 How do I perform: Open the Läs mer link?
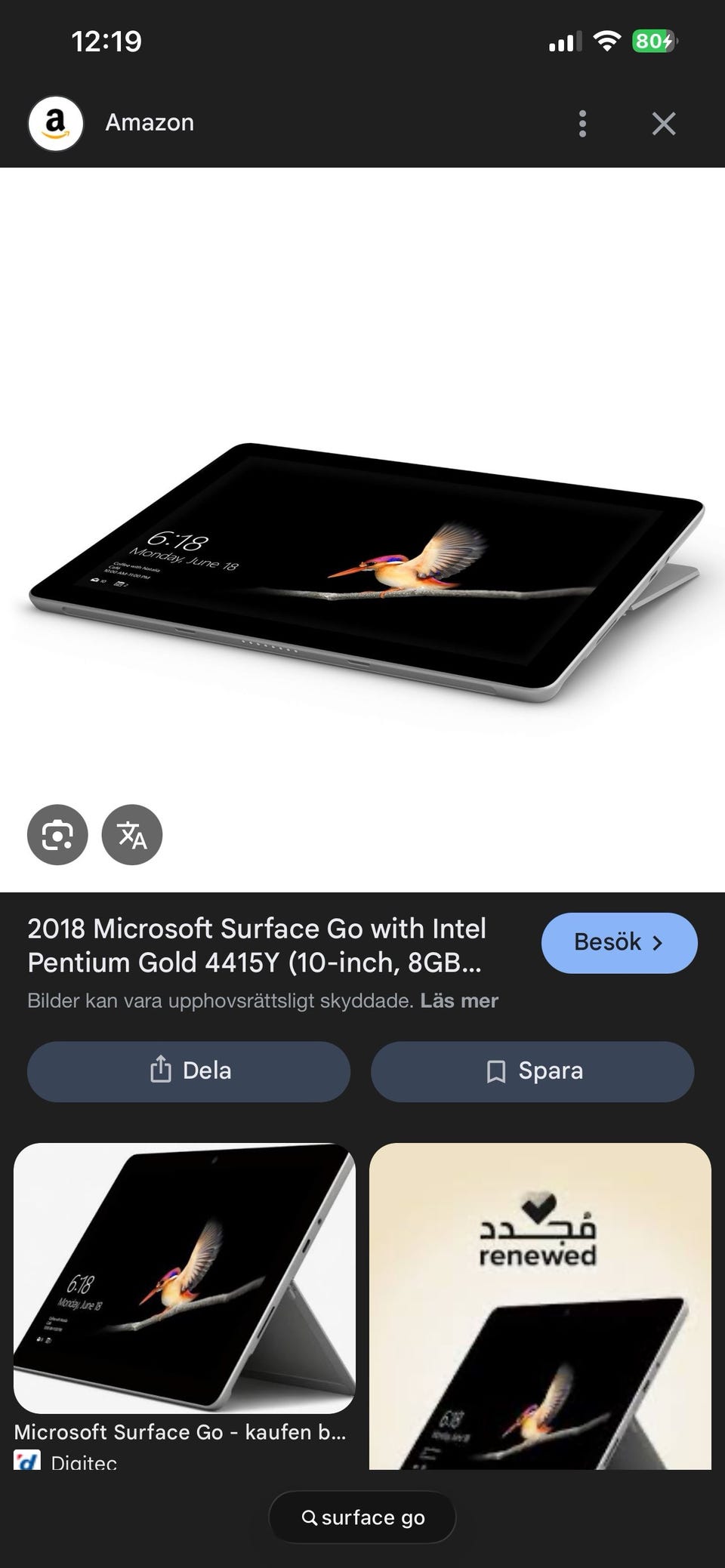[x=459, y=1000]
